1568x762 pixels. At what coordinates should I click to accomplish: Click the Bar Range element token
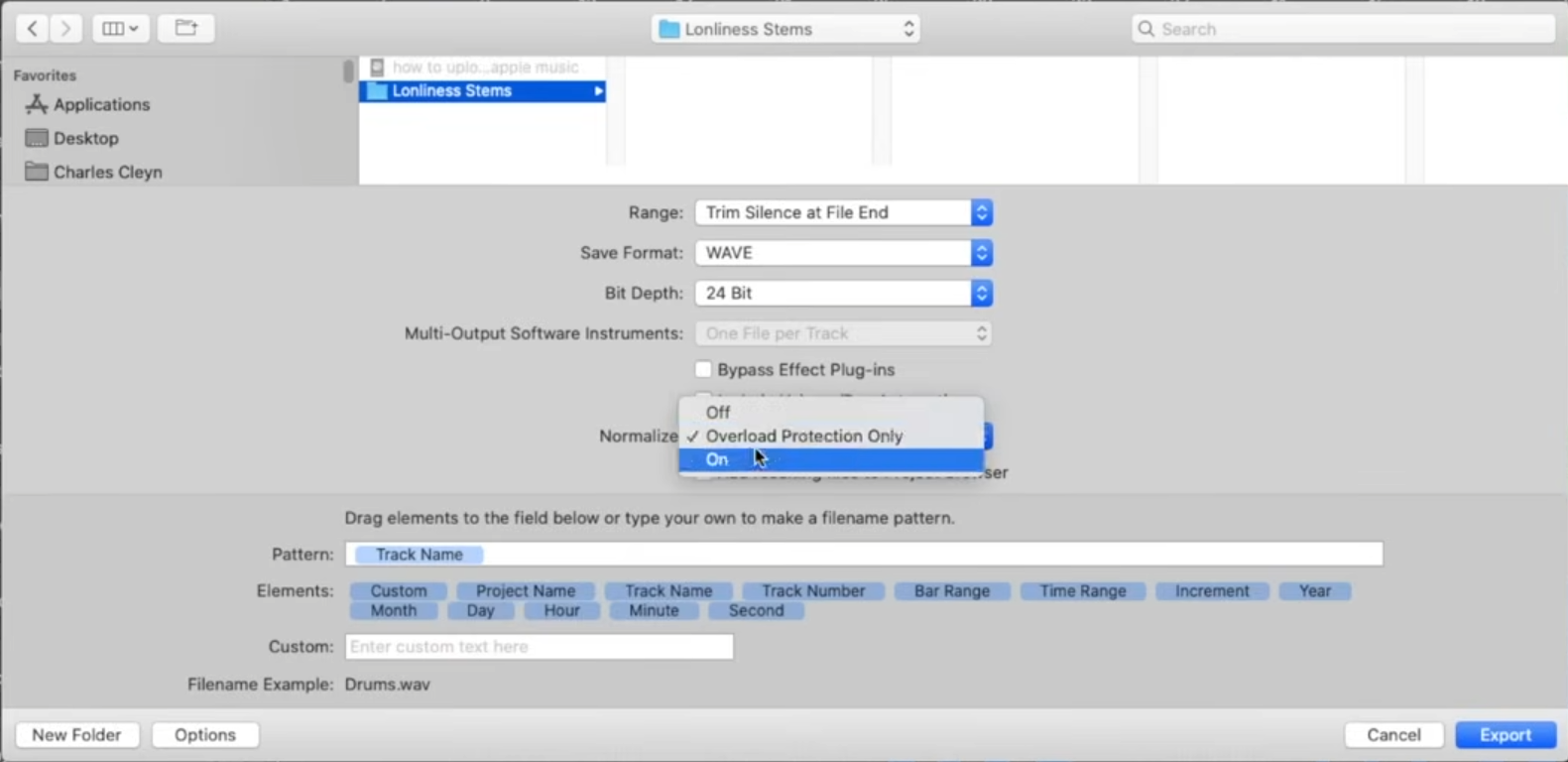tap(952, 590)
